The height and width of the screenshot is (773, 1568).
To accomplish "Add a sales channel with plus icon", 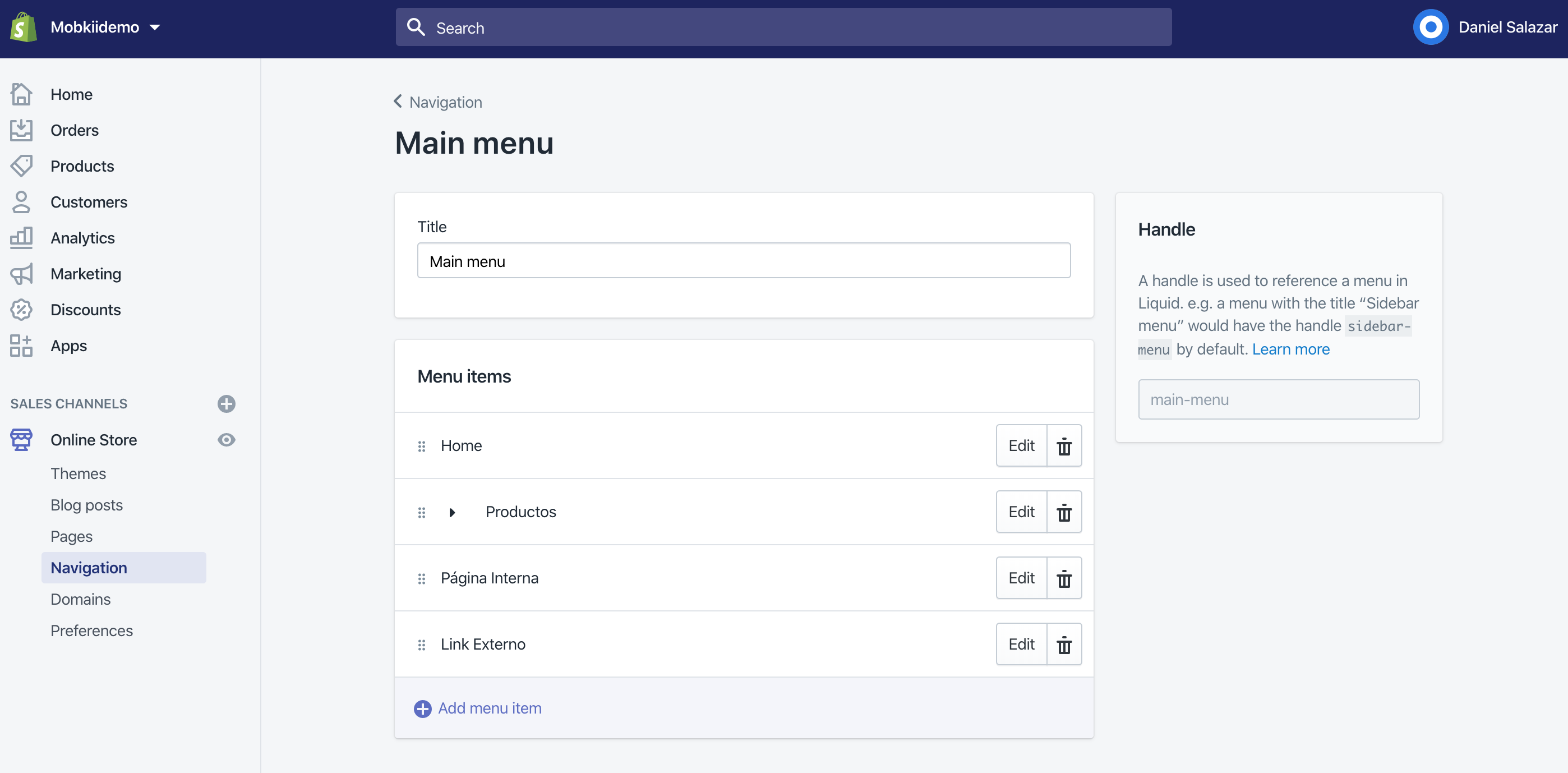I will coord(227,403).
